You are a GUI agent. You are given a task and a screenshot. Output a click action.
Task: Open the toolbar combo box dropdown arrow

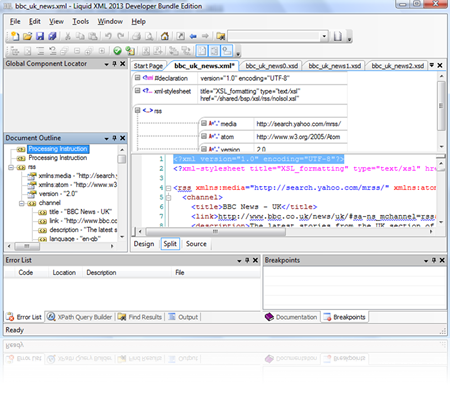324,36
